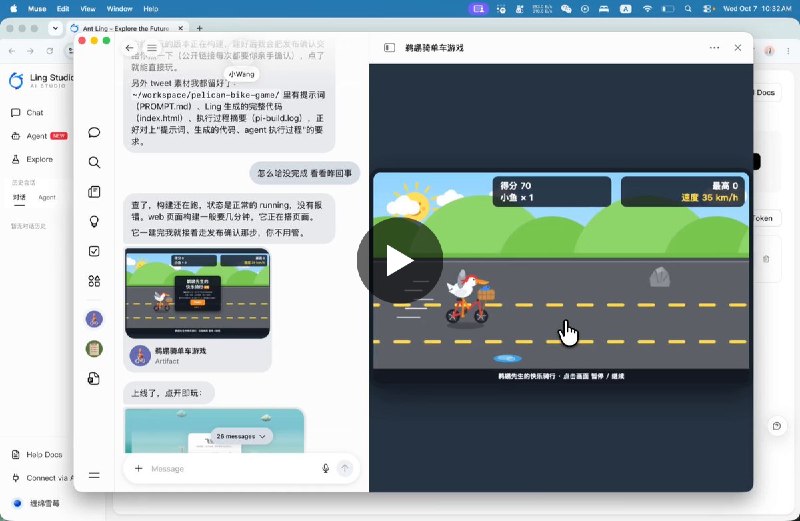Select the 上线了，点开即玩 message

(x=168, y=393)
